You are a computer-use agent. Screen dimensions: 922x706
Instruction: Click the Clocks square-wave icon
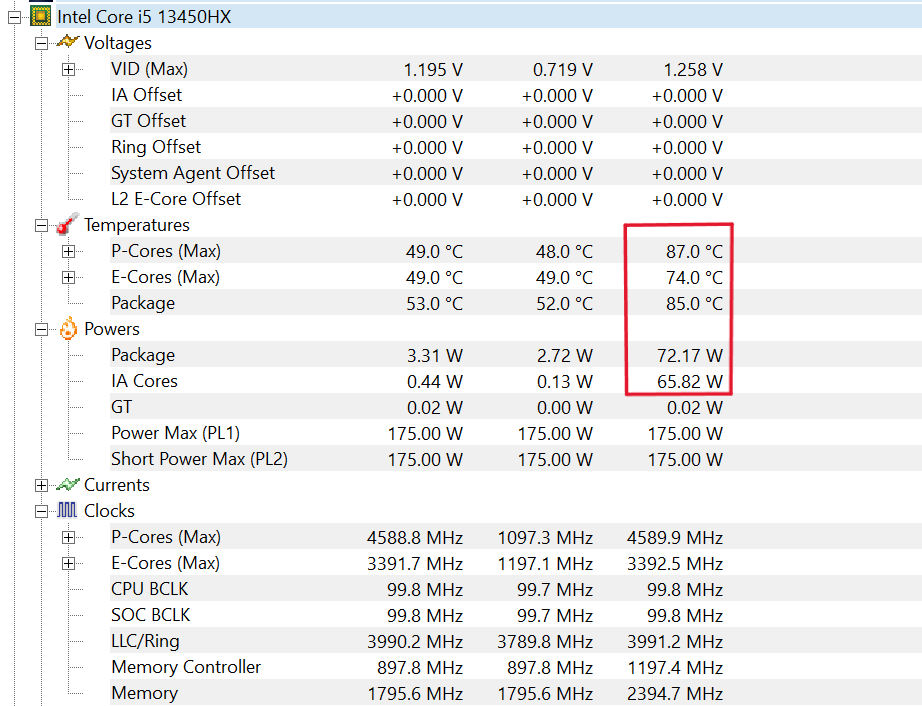67,510
